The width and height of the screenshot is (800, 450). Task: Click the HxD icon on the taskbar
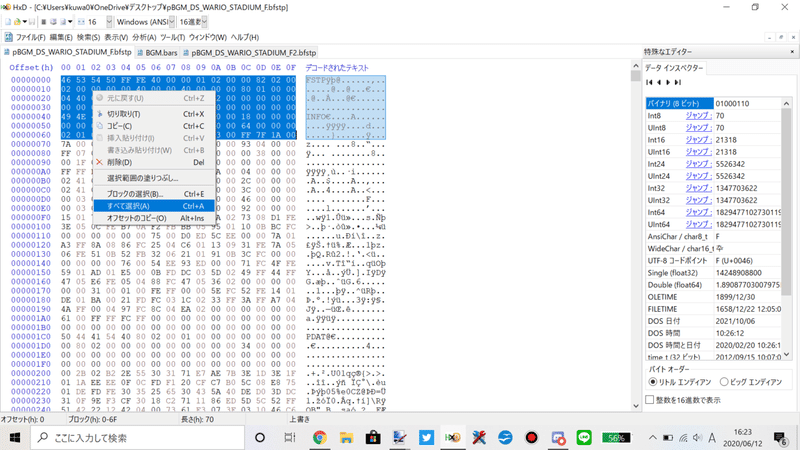coord(453,438)
